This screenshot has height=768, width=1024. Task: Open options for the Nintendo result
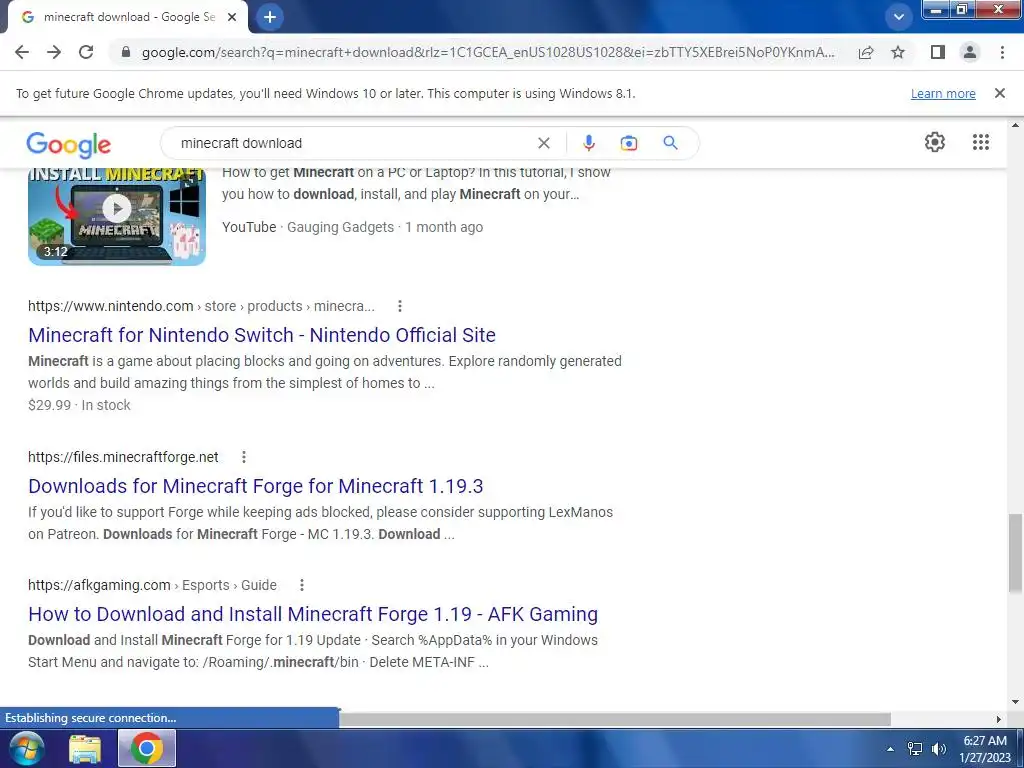[x=400, y=306]
